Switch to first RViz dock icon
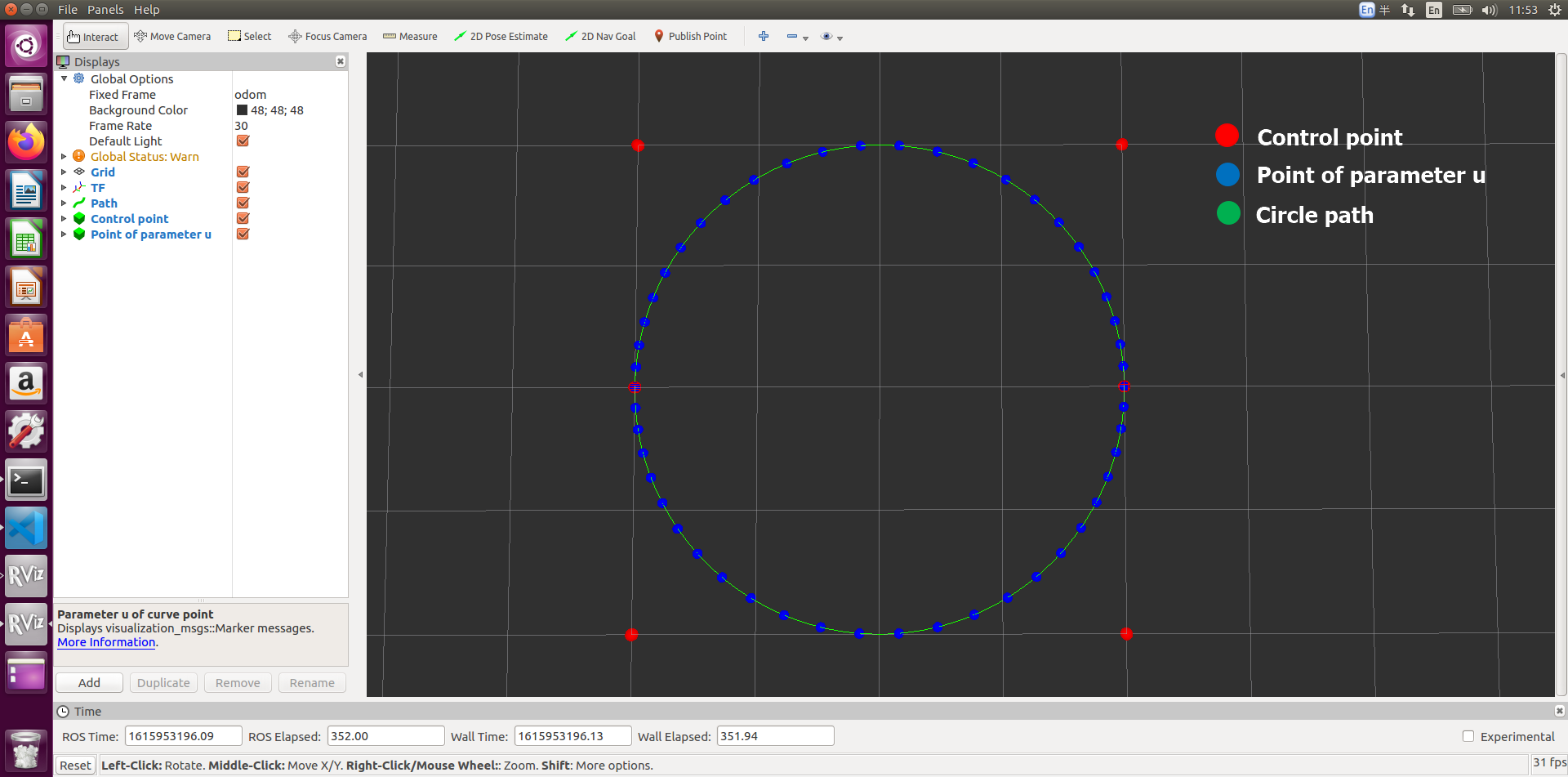The image size is (1568, 777). (x=26, y=576)
